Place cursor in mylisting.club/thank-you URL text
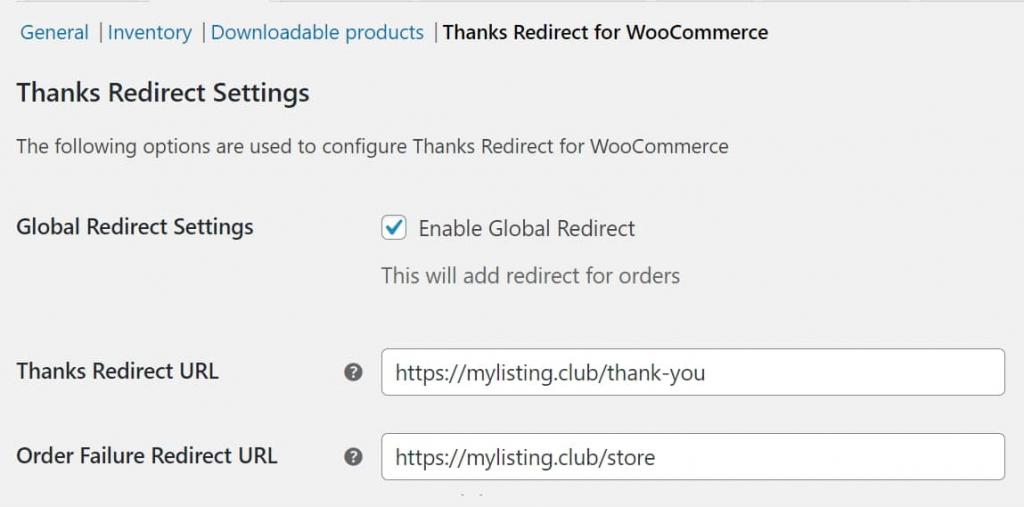 tap(550, 373)
